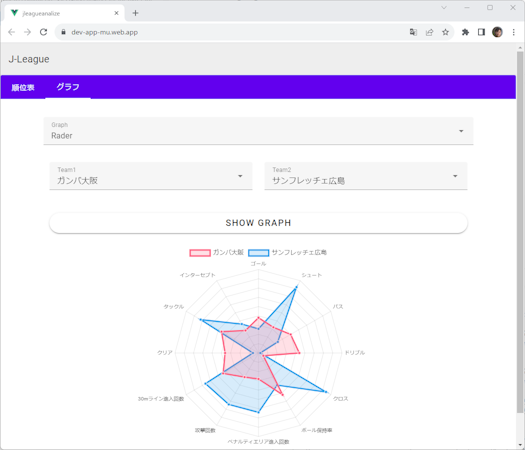Open the Chrome three-dot menu
The image size is (525, 450).
[513, 32]
